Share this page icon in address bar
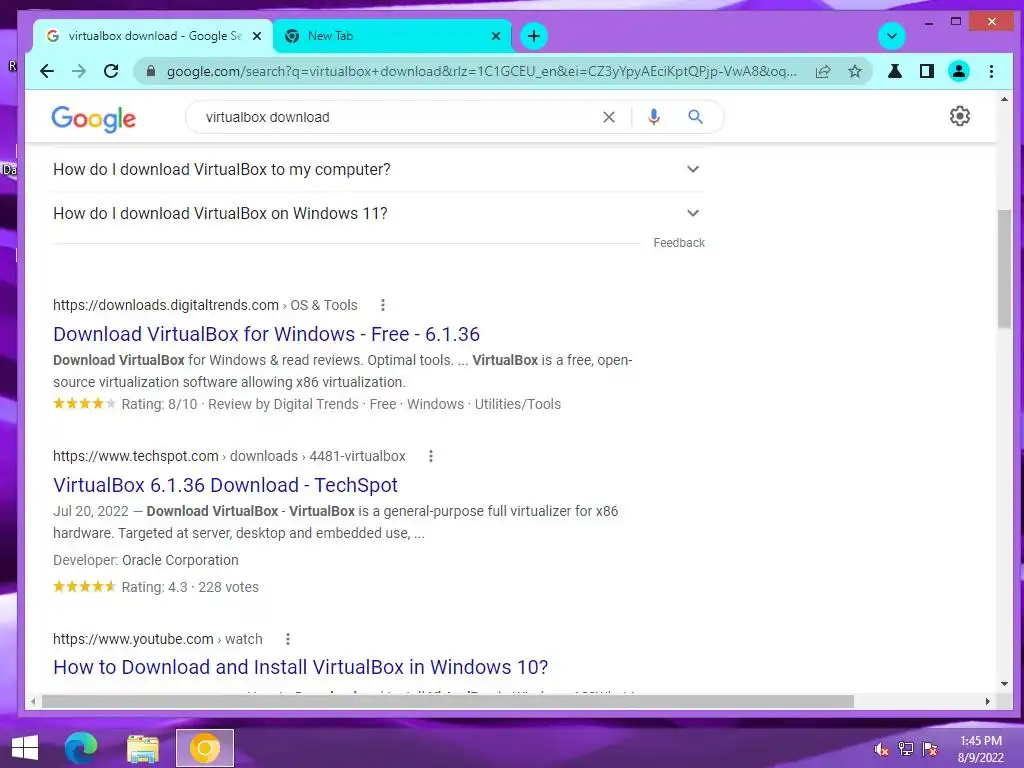1024x768 pixels. pos(823,72)
